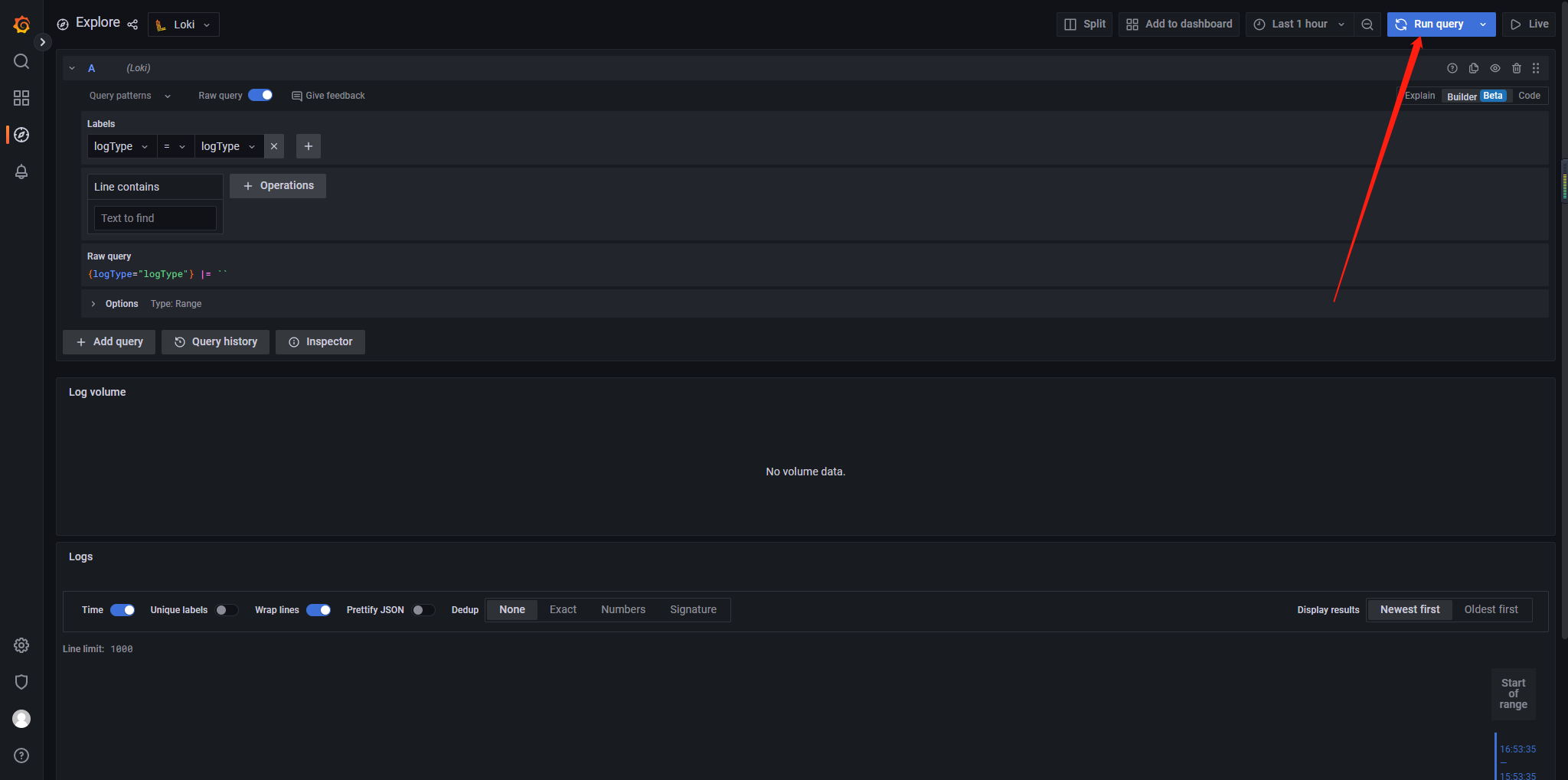Image resolution: width=1568 pixels, height=780 pixels.
Task: Open the logType label name dropdown
Action: point(122,146)
